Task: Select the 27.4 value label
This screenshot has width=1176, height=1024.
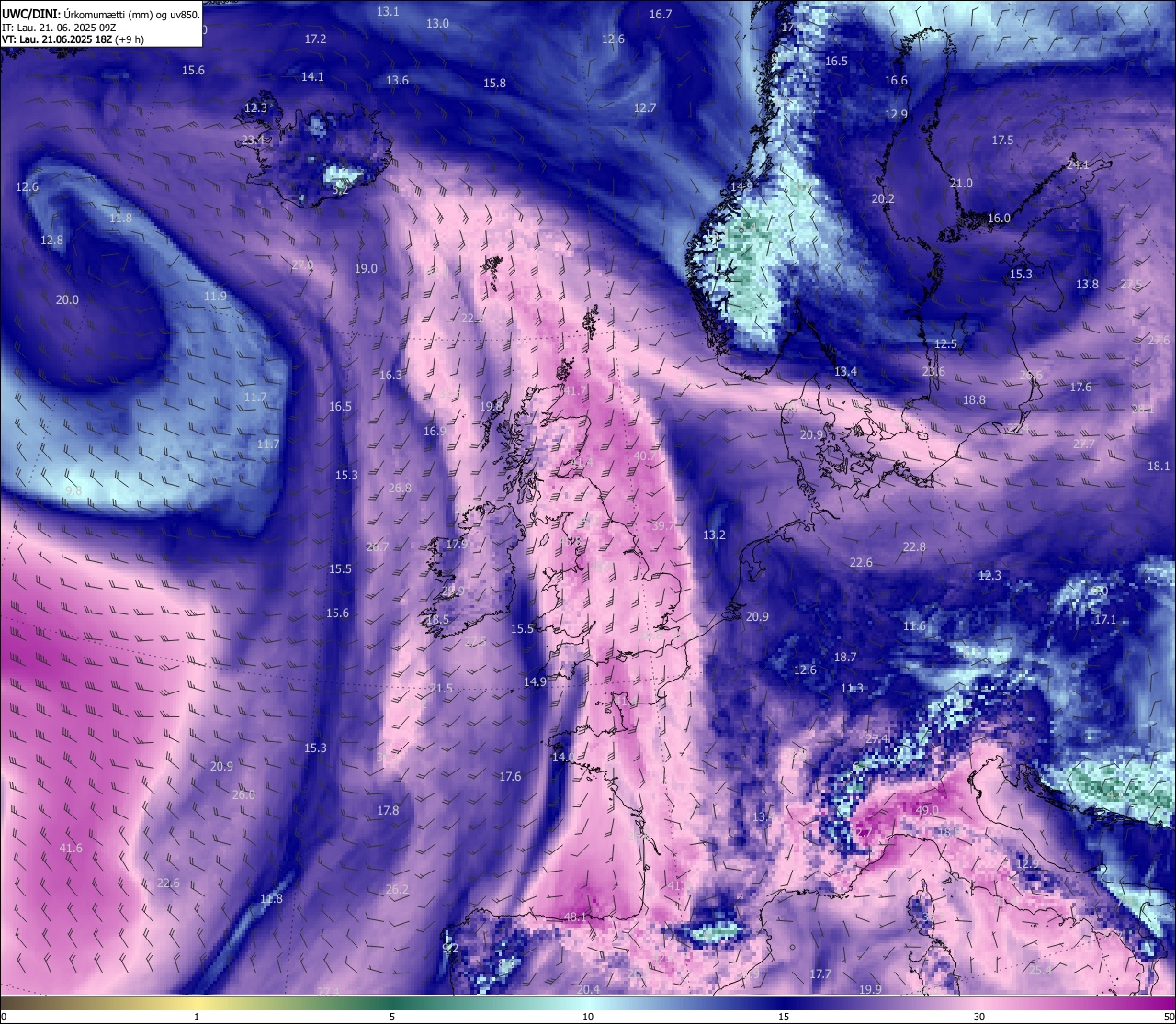Action: click(x=877, y=740)
